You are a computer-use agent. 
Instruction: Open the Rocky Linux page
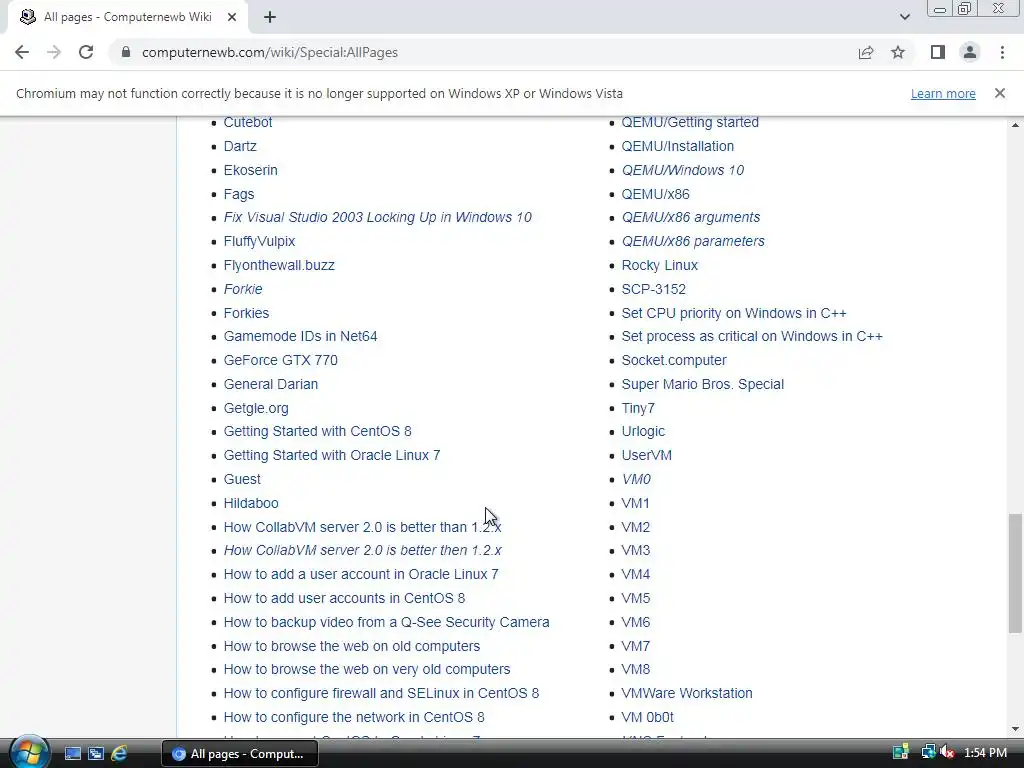point(660,265)
